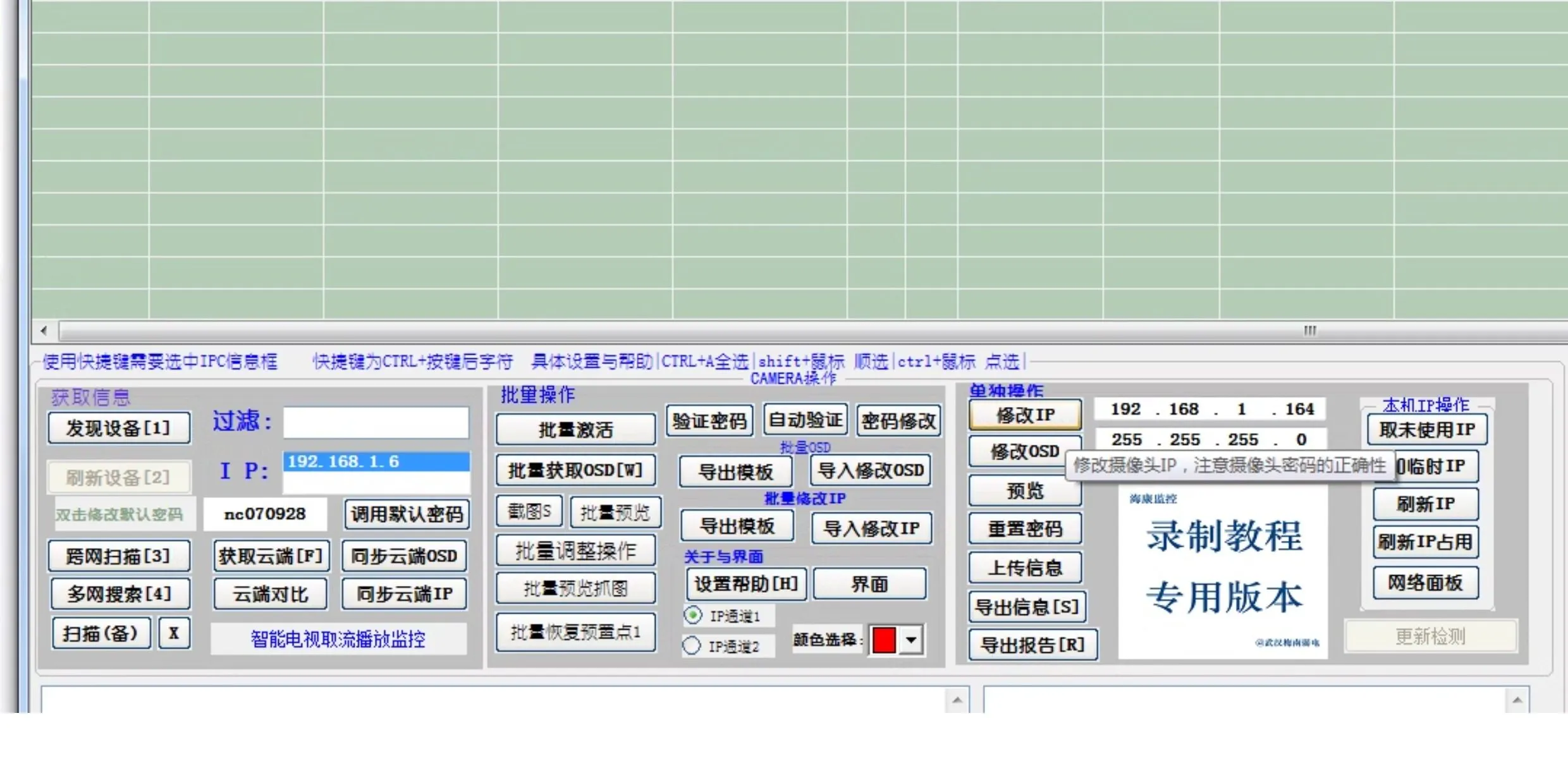Click 自动验证 automatic verification
This screenshot has width=1568, height=761.
click(805, 419)
